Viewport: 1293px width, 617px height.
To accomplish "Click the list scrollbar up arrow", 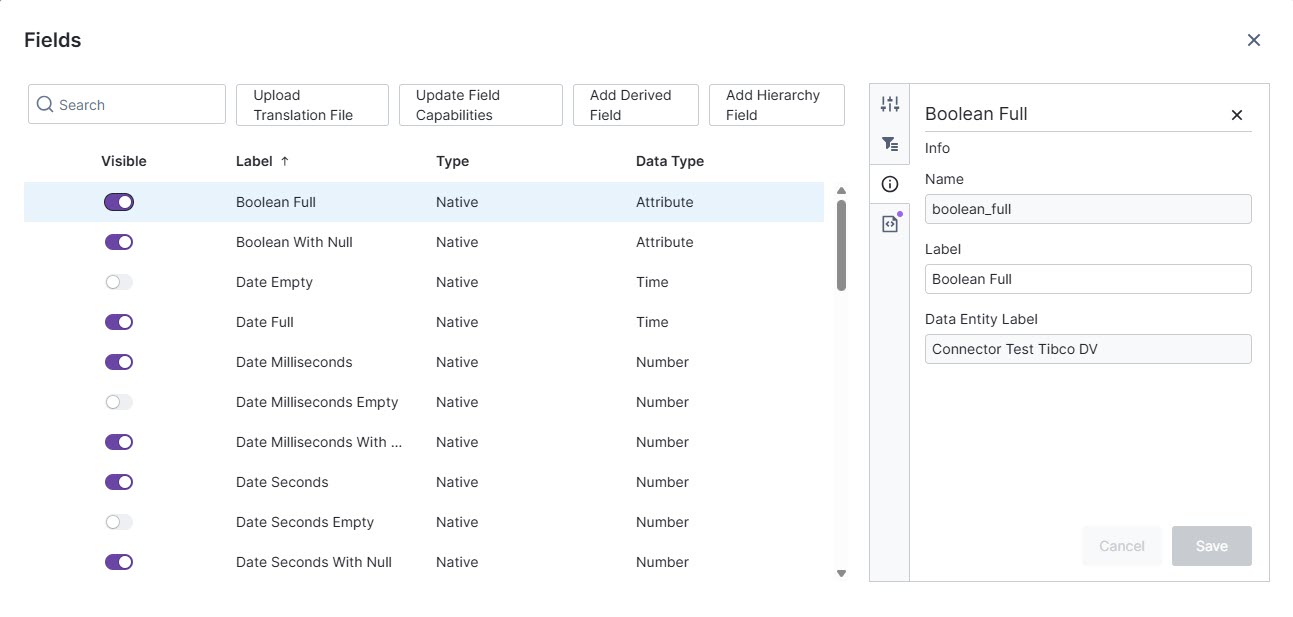I will tap(841, 190).
